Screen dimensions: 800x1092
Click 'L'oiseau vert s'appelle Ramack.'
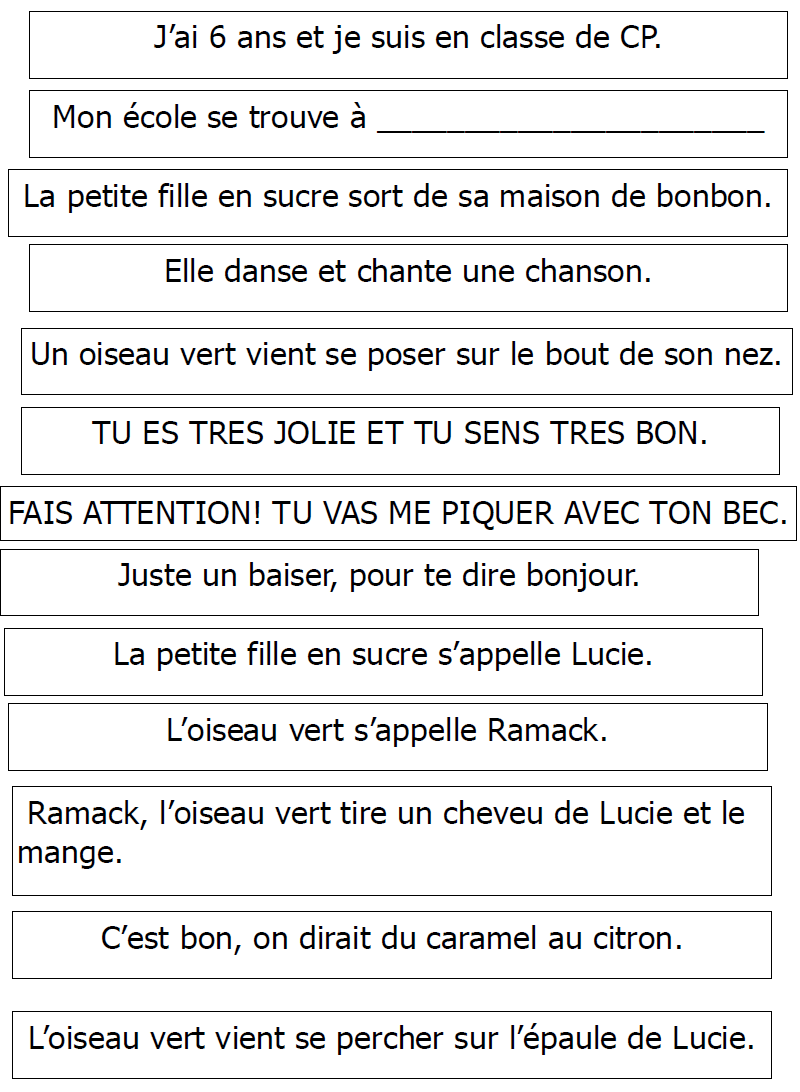(x=387, y=731)
